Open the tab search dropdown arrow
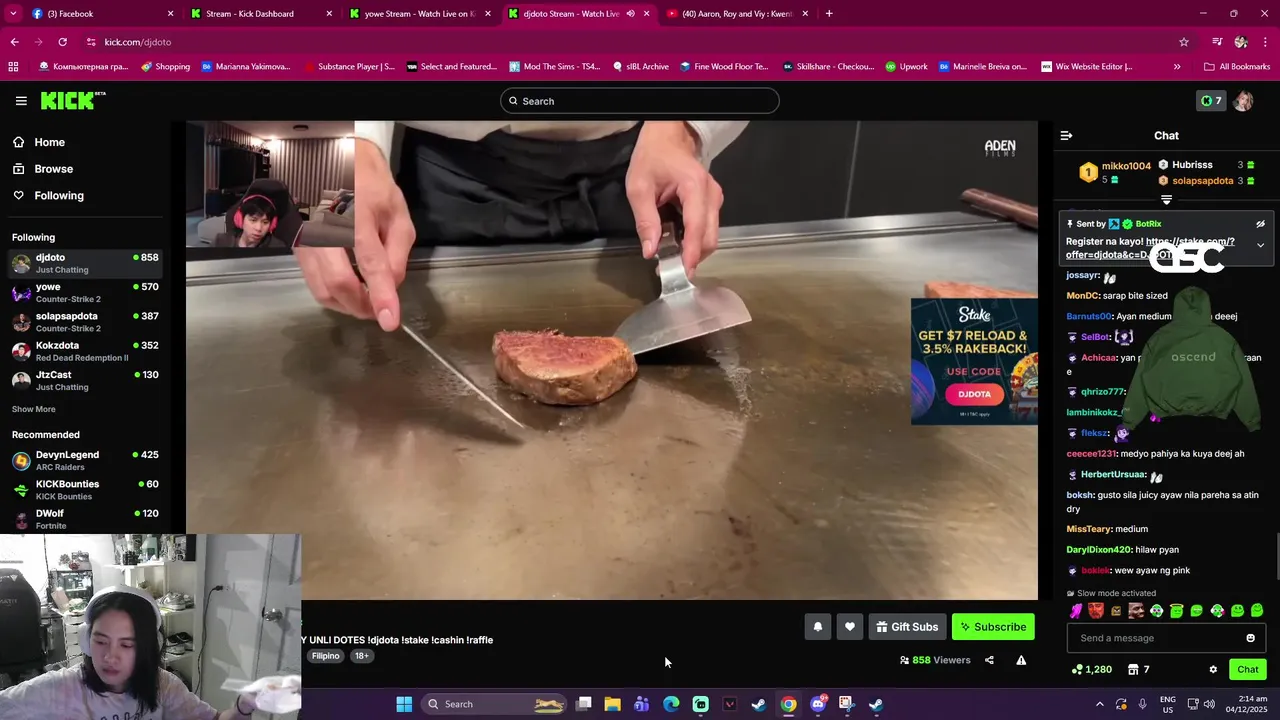This screenshot has height=720, width=1280. pos(13,14)
